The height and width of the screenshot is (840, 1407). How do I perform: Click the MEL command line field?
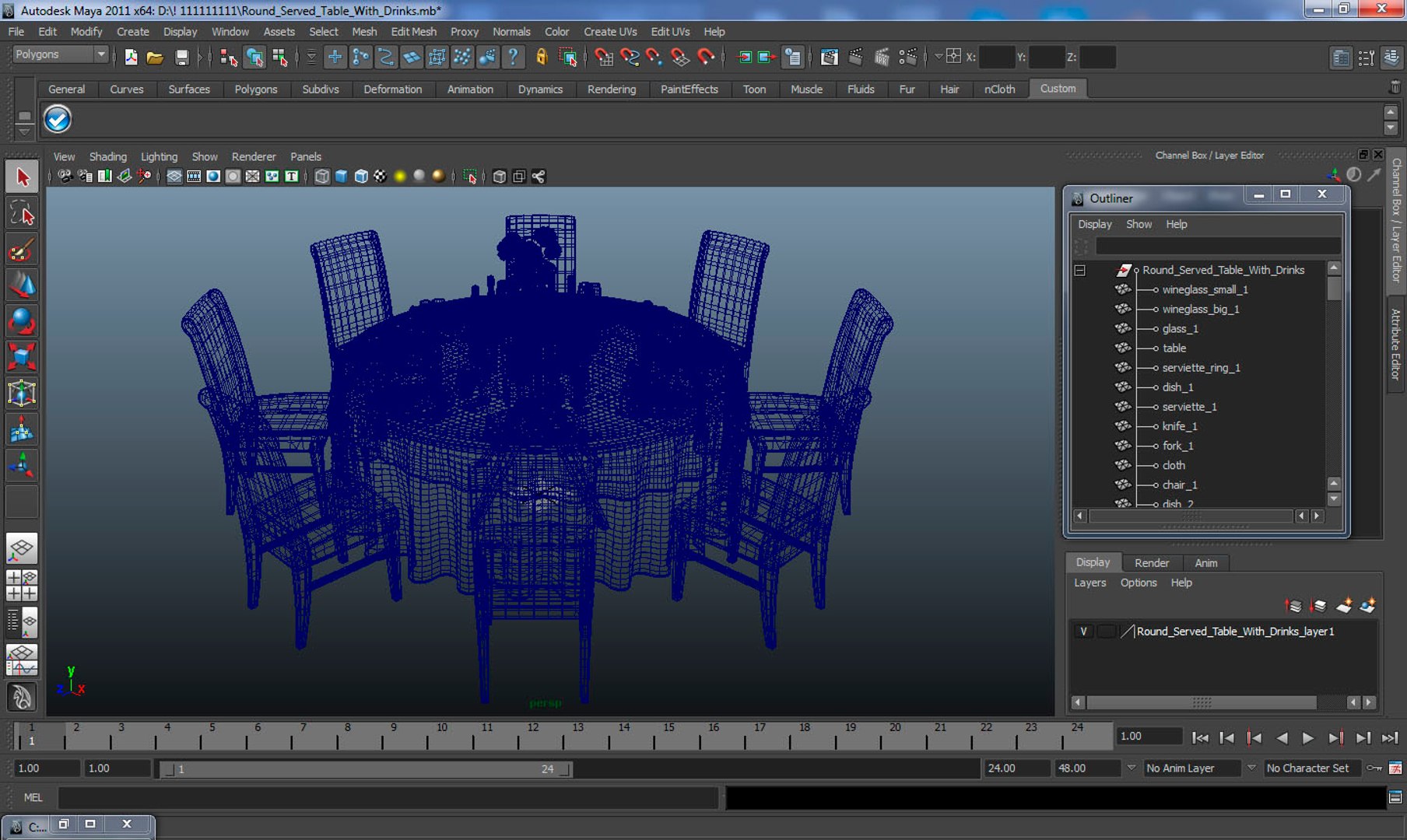pyautogui.click(x=389, y=797)
